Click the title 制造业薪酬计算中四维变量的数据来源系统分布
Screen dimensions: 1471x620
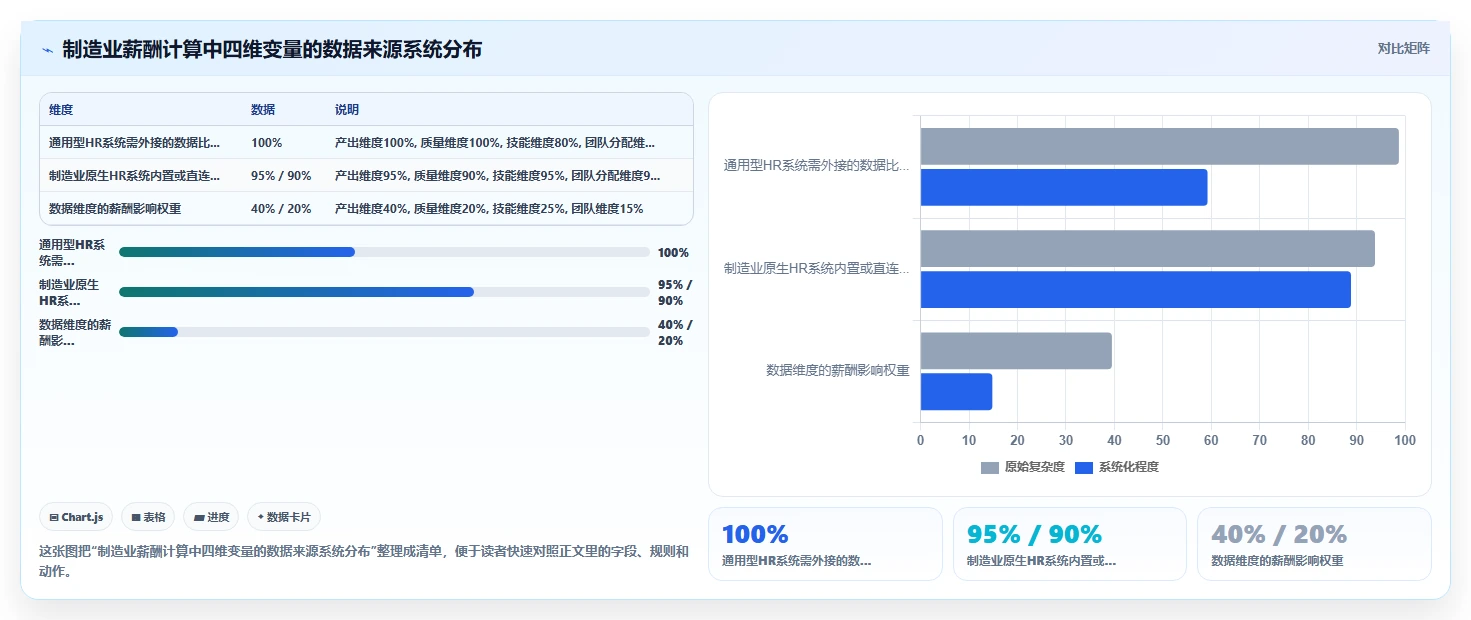click(272, 49)
